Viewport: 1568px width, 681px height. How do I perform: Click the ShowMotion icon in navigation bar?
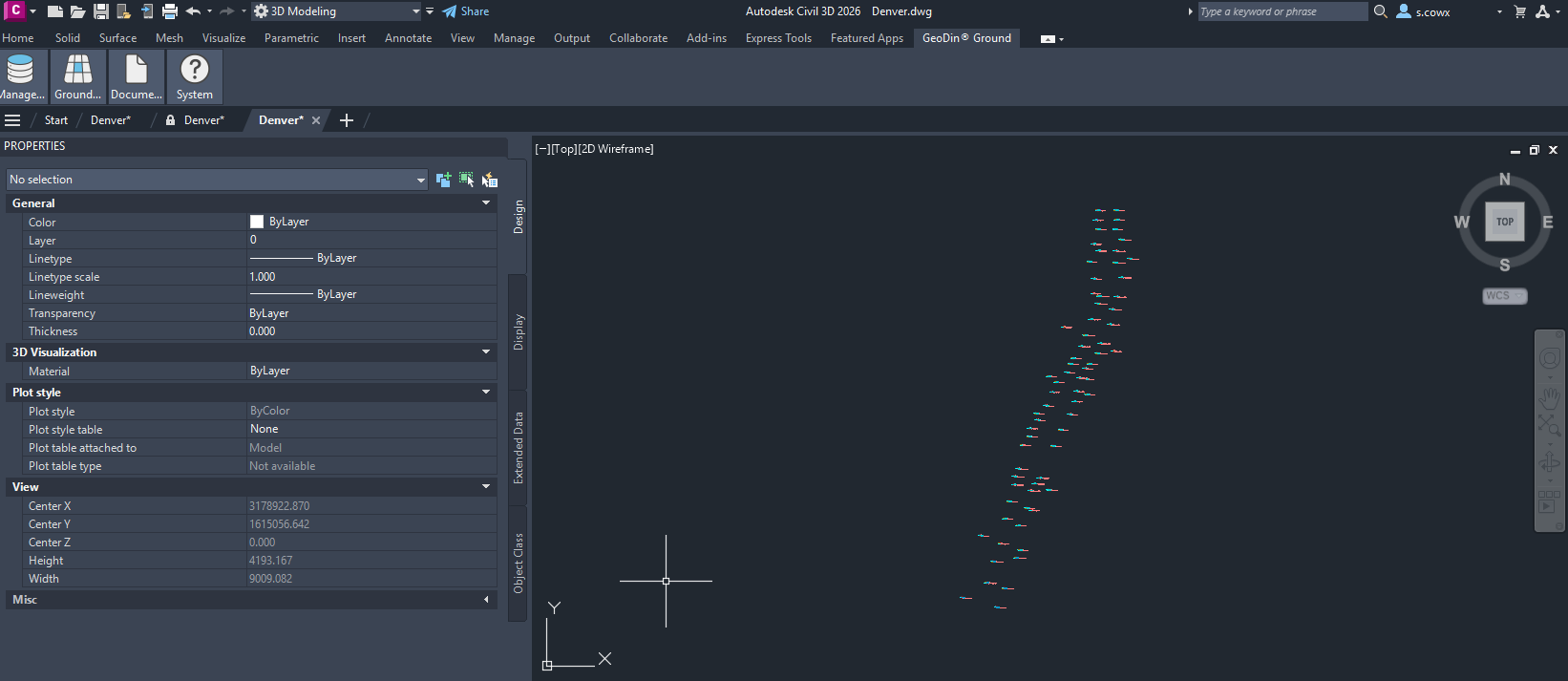tap(1549, 500)
